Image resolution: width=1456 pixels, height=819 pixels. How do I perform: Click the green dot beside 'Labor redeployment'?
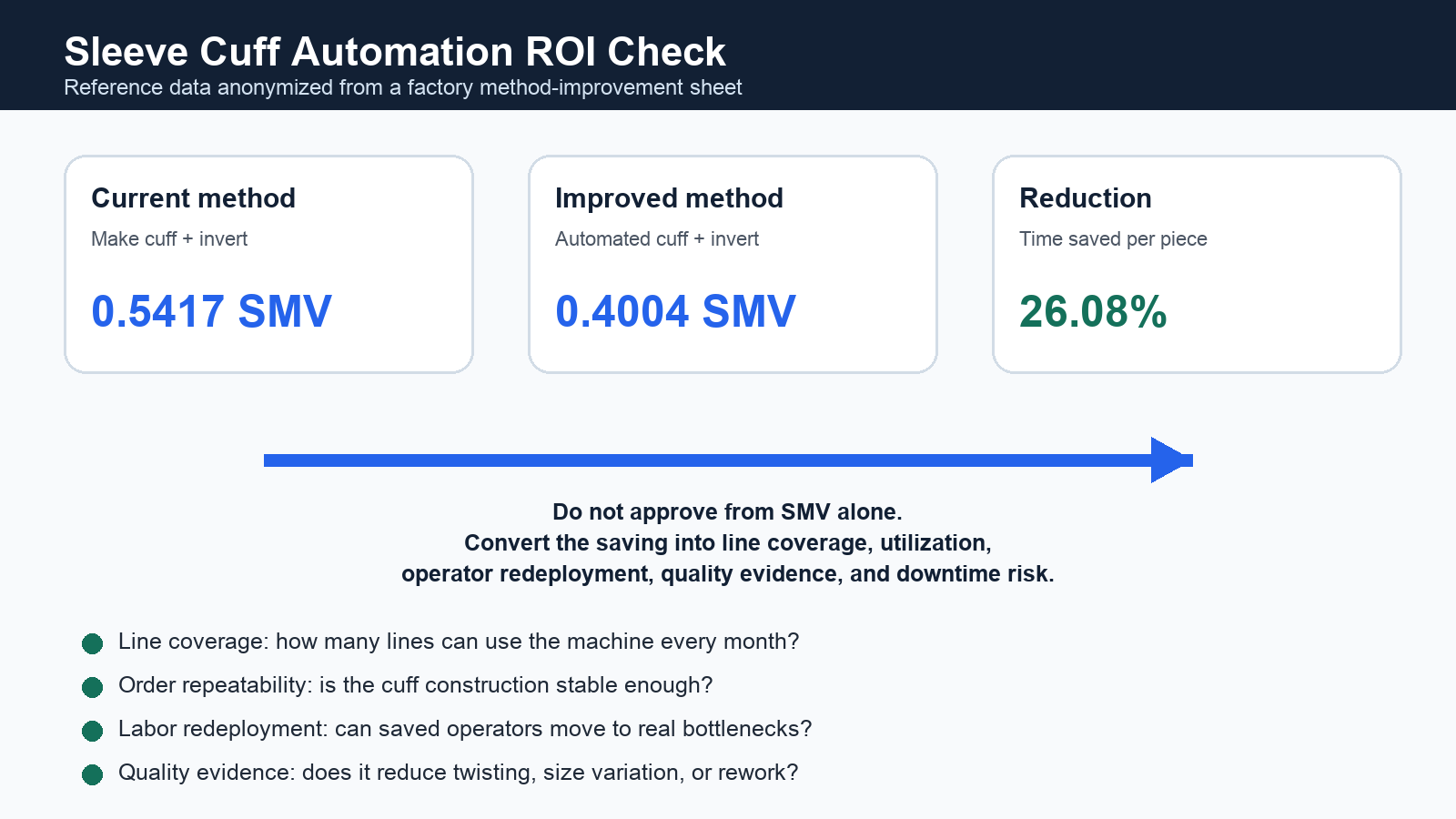92,731
